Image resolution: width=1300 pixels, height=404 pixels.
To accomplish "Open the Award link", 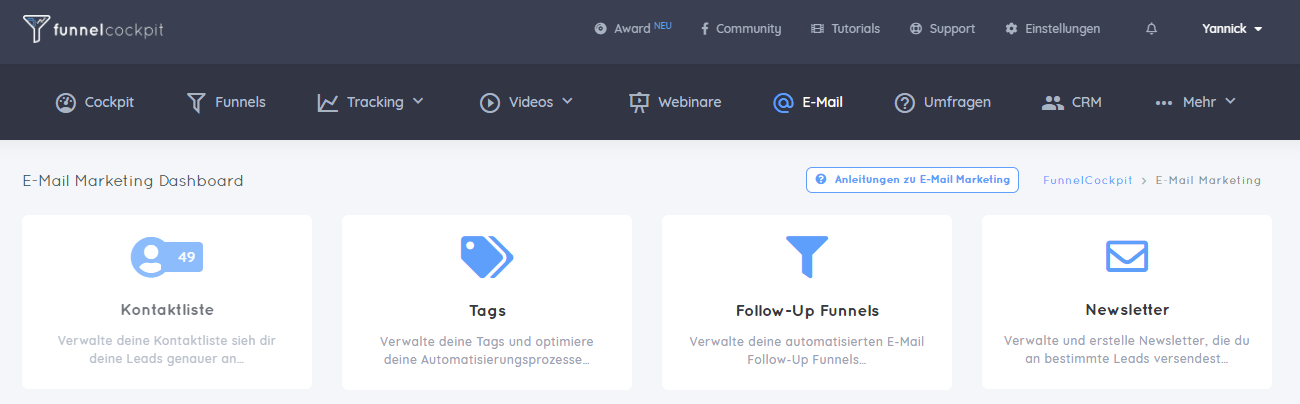I will 633,29.
